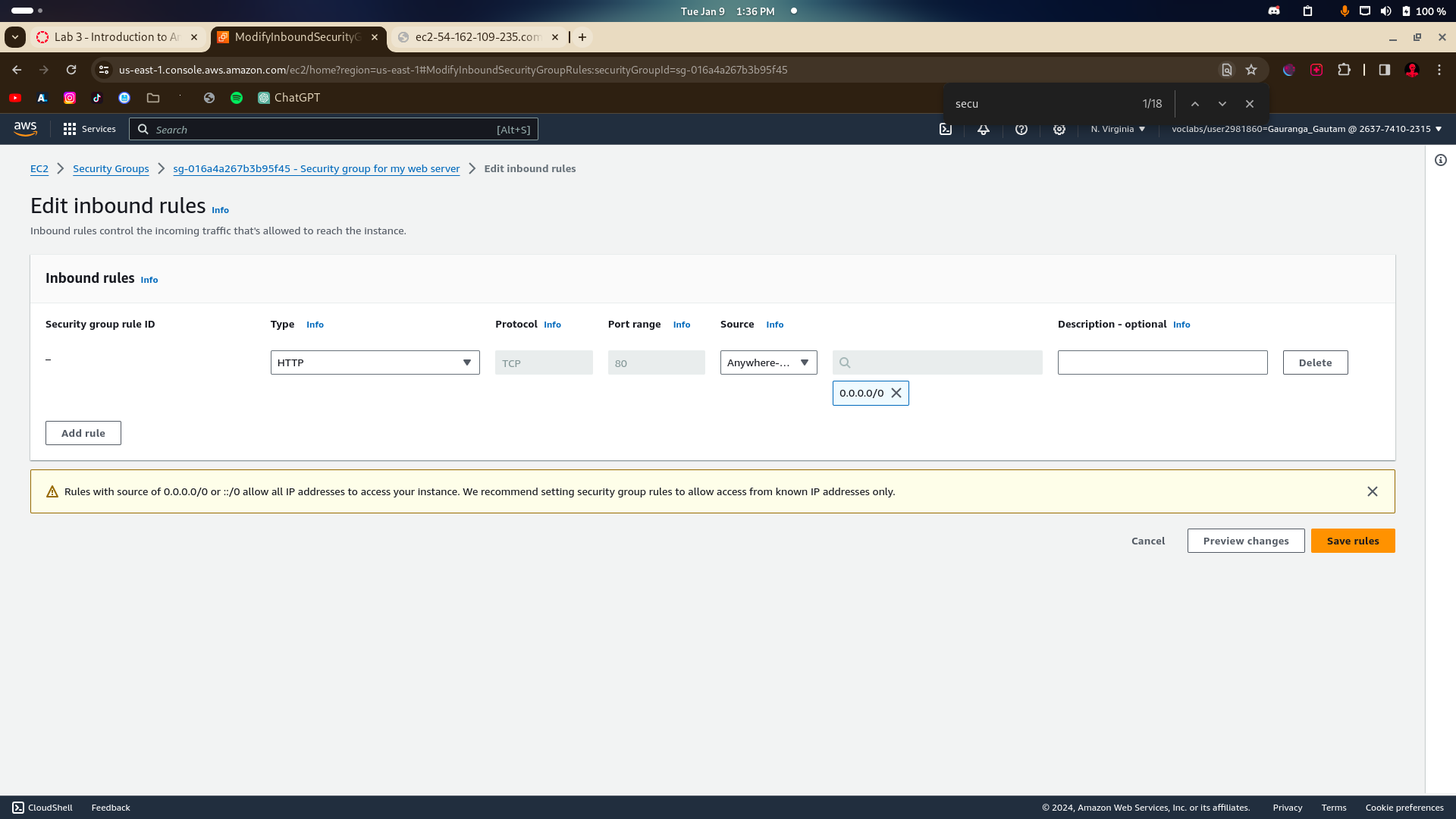The width and height of the screenshot is (1456, 819).
Task: Open the info panel icon on right edge
Action: coord(1441,160)
